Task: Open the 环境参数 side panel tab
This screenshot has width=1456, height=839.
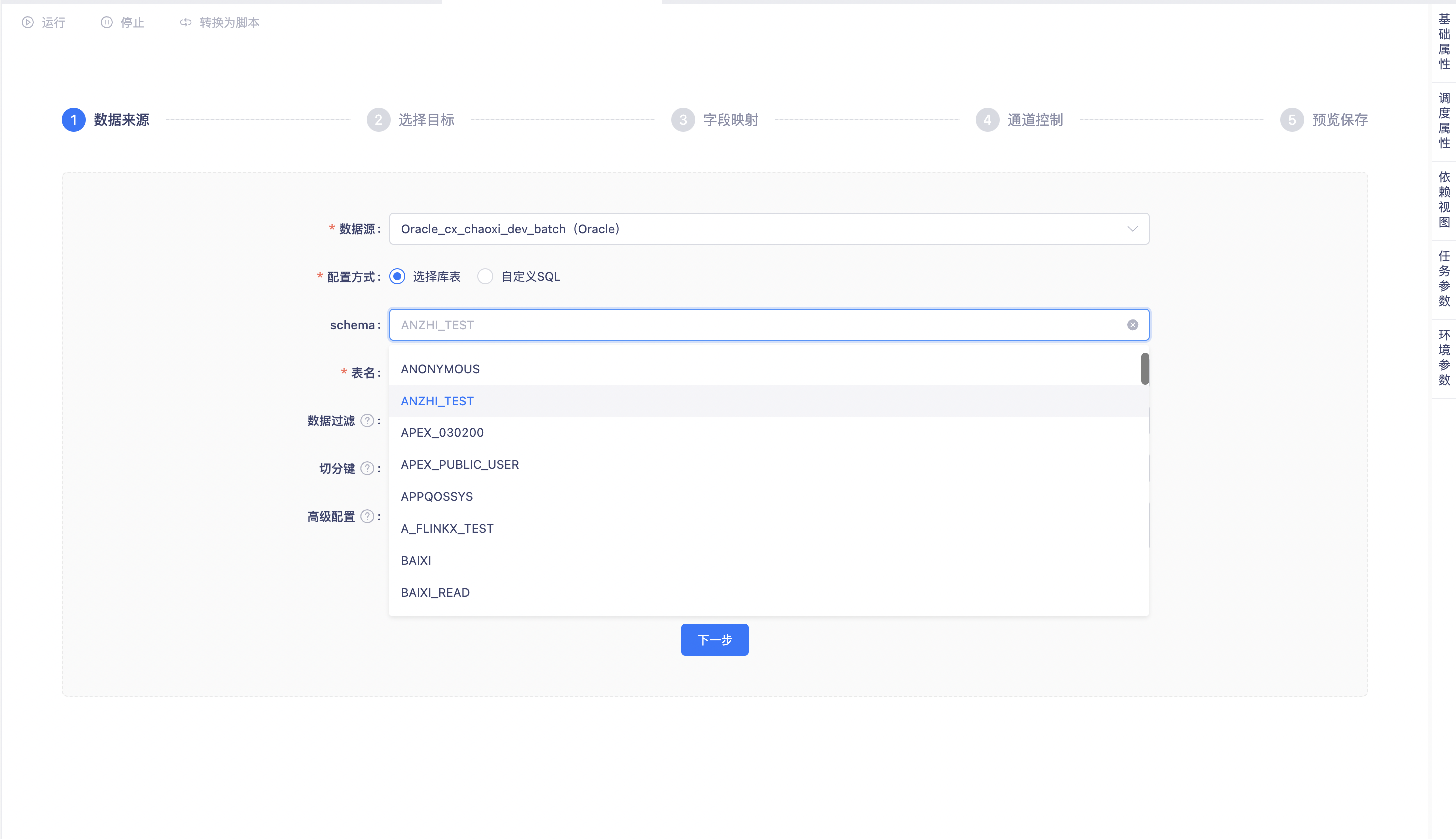Action: [1444, 357]
